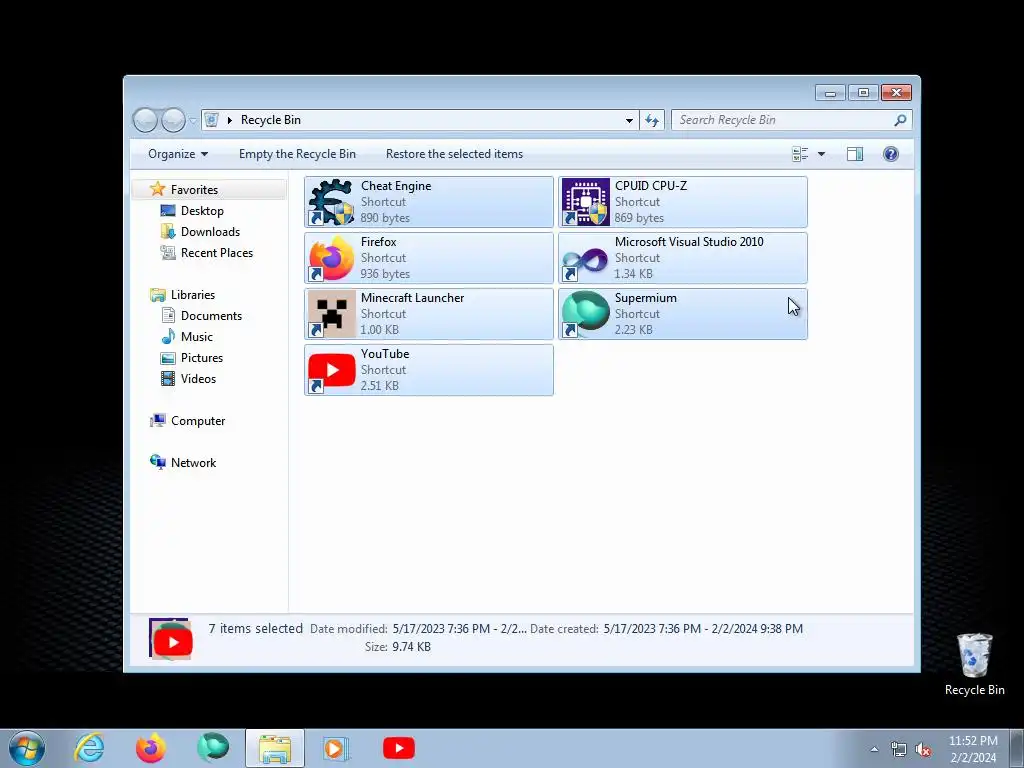Screen dimensions: 1024x768
Task: Select the Cheat Engine shortcut icon
Action: pyautogui.click(x=331, y=202)
